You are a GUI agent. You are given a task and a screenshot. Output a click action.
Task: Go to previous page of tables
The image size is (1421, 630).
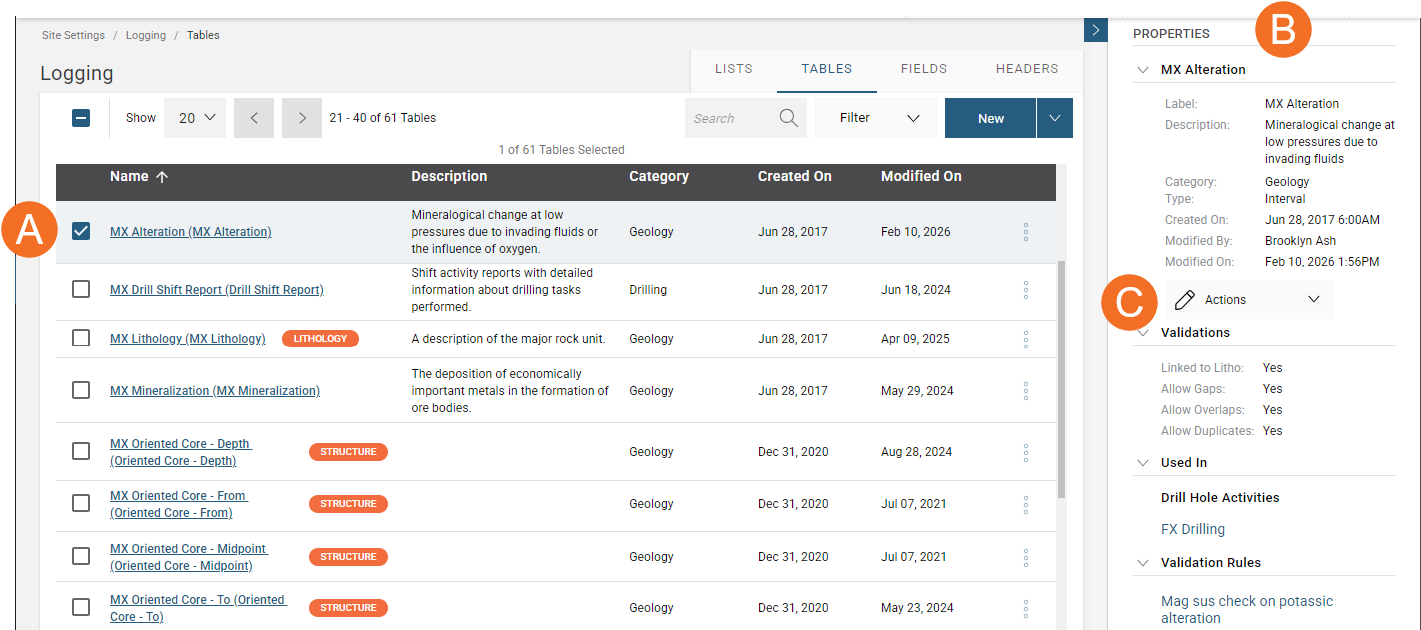pyautogui.click(x=254, y=118)
